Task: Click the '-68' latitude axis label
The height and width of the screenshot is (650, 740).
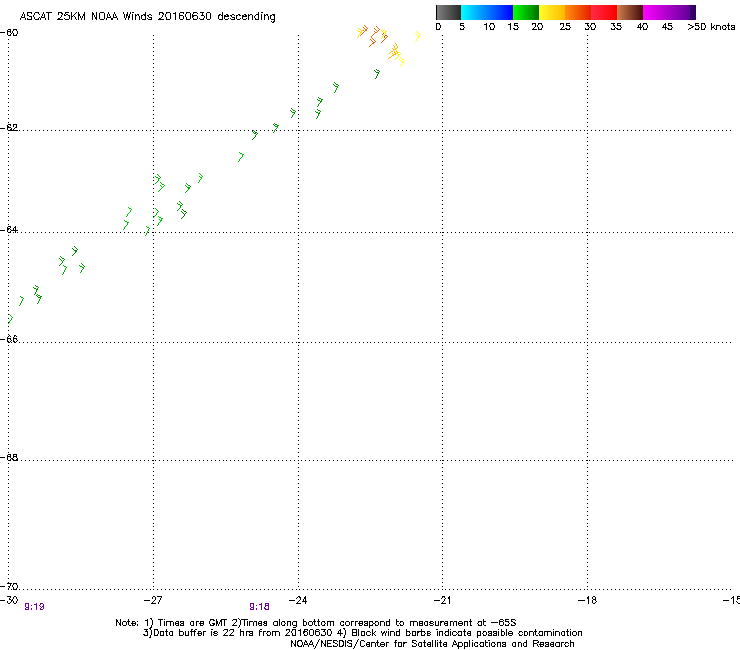Action: point(9,457)
